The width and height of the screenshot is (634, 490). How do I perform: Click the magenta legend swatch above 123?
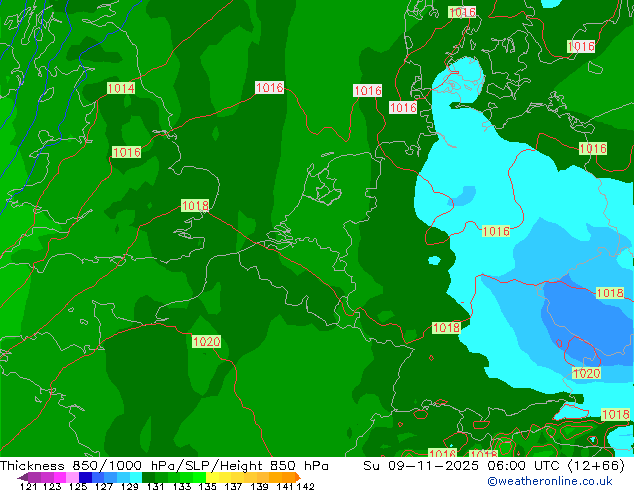pos(59,477)
